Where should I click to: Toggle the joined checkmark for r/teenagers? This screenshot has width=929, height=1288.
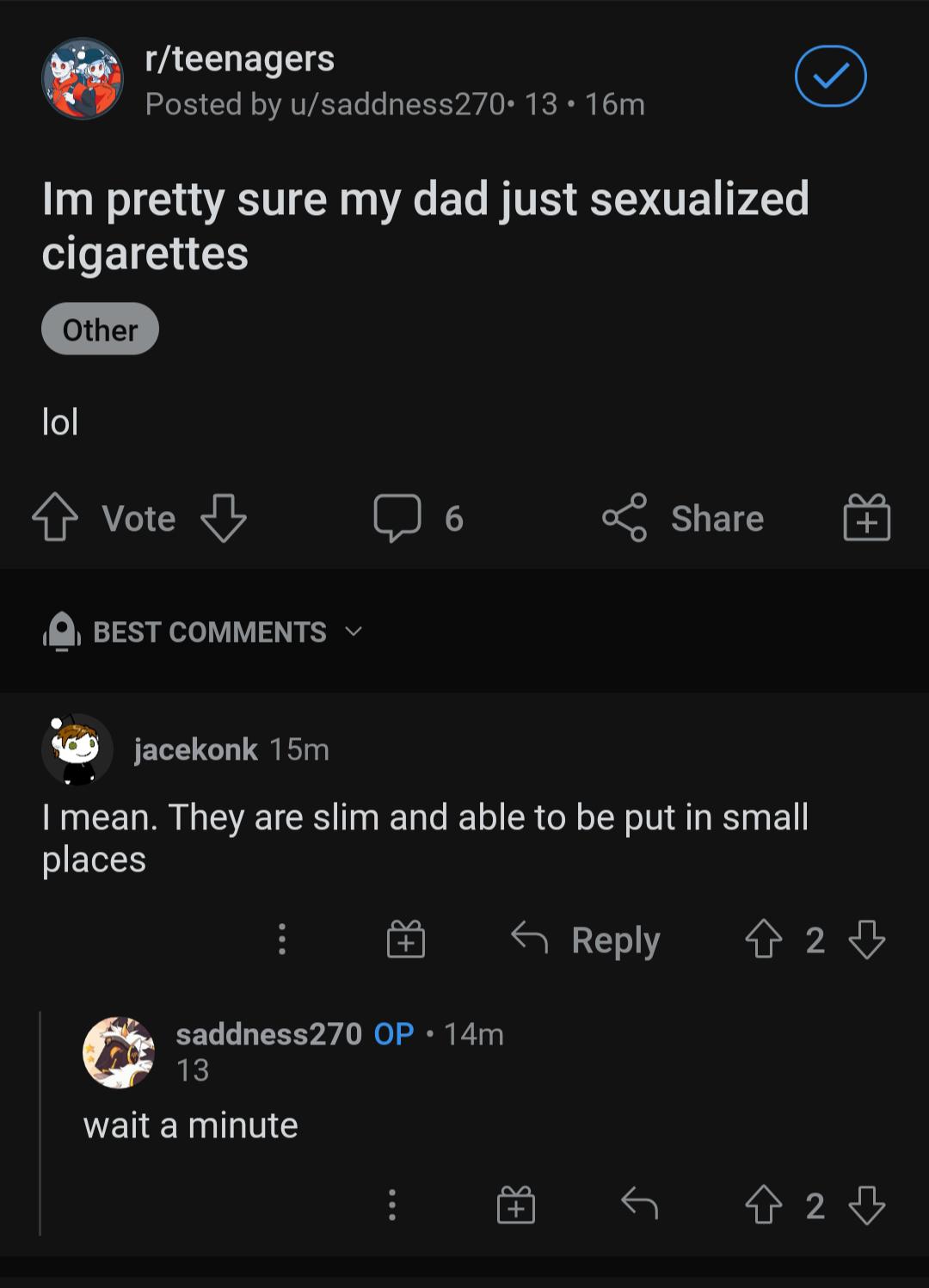pos(830,77)
